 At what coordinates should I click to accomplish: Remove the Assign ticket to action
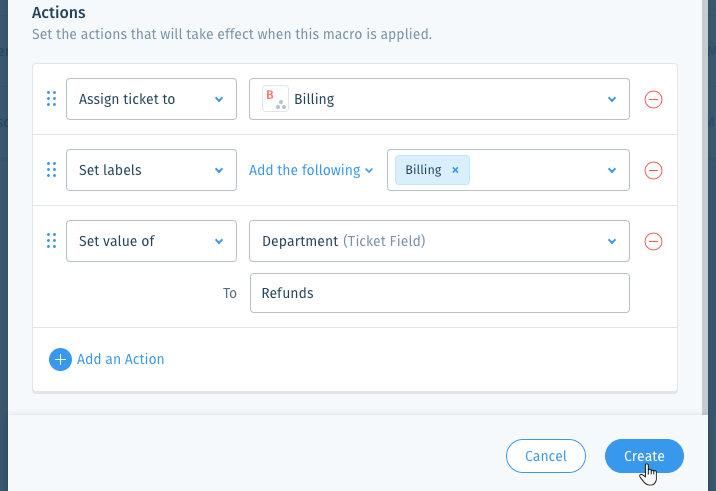point(653,99)
